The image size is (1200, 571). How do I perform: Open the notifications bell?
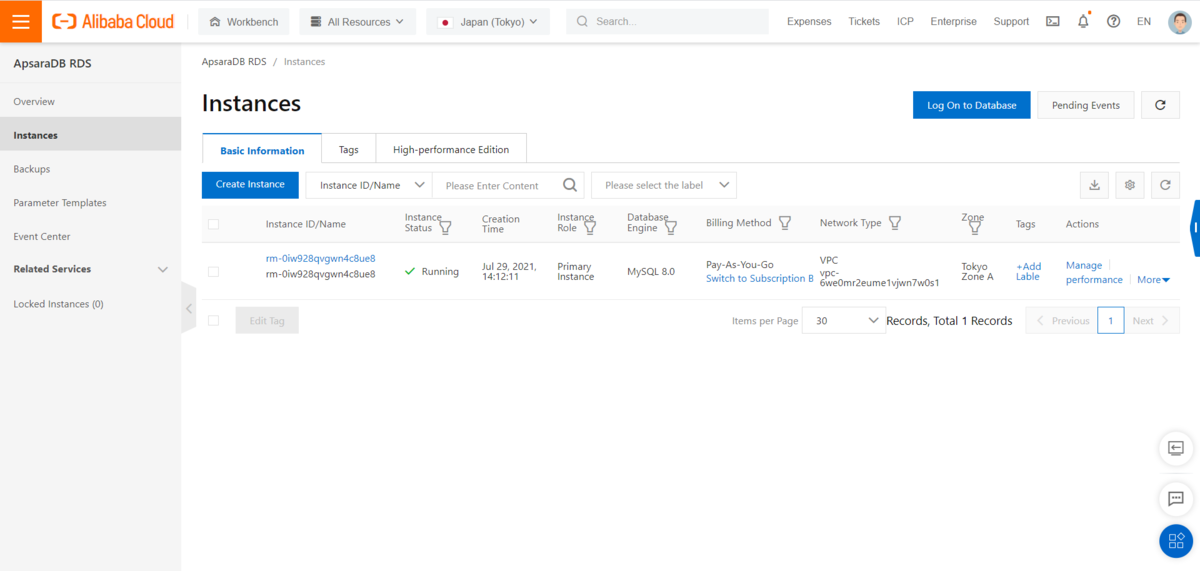[1083, 21]
